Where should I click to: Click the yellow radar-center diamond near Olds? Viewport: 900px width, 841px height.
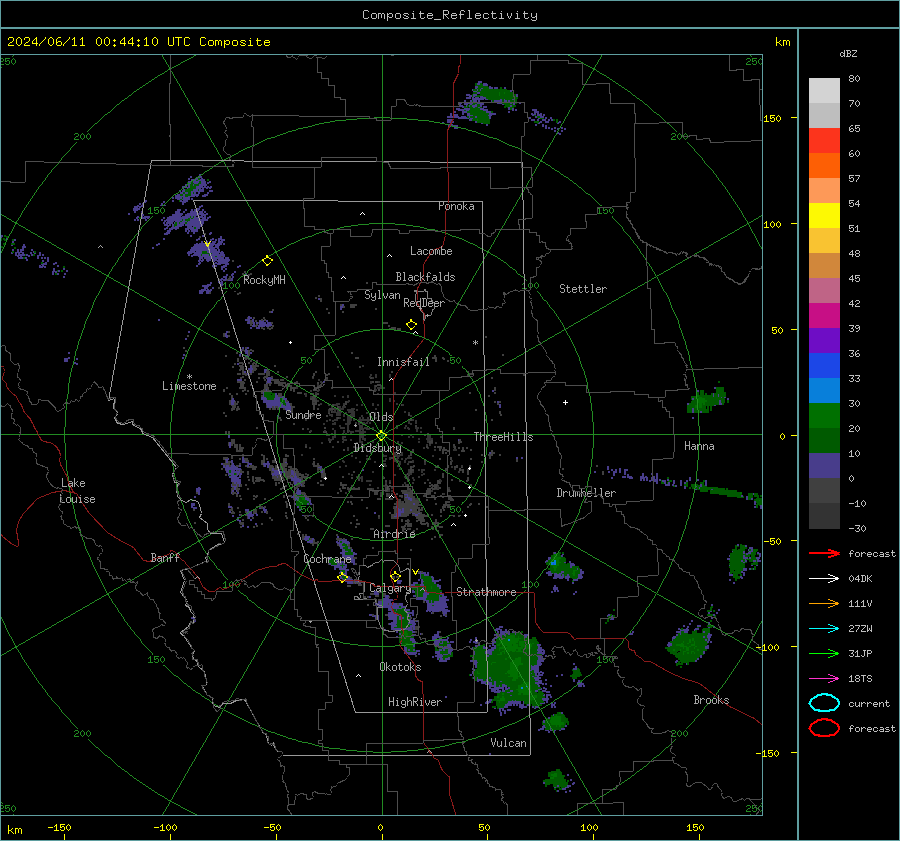[381, 436]
